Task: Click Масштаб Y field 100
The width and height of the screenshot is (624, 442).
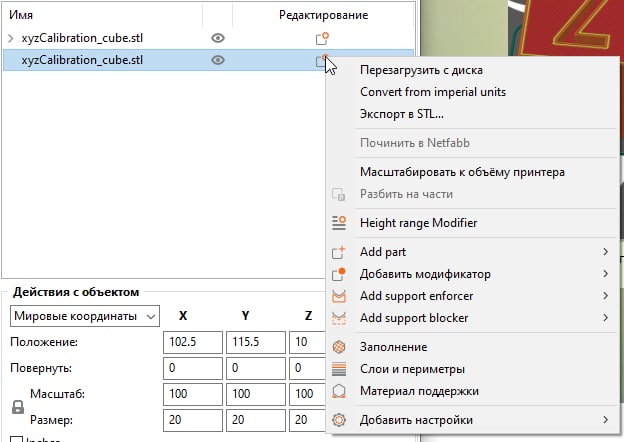Action: pos(255,394)
